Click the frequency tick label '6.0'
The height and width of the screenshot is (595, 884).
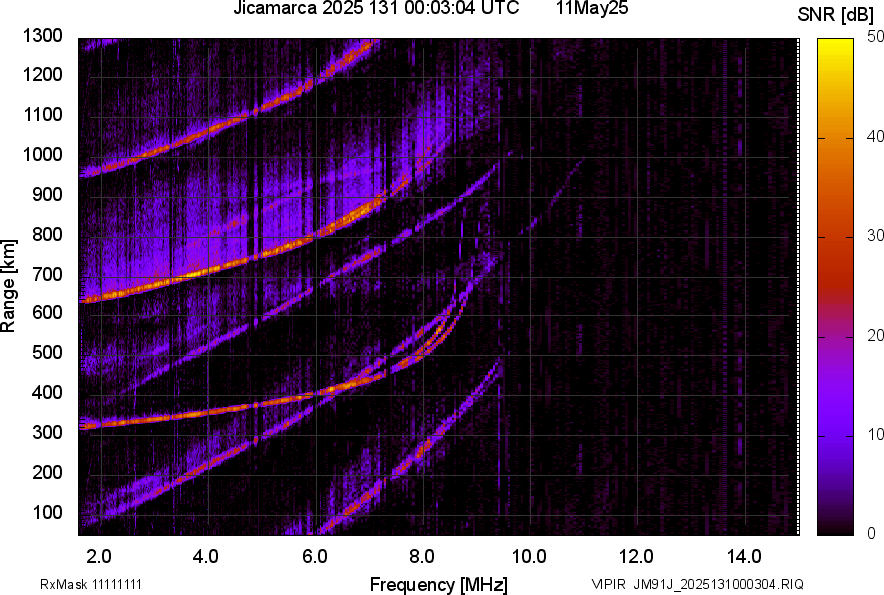(x=315, y=557)
